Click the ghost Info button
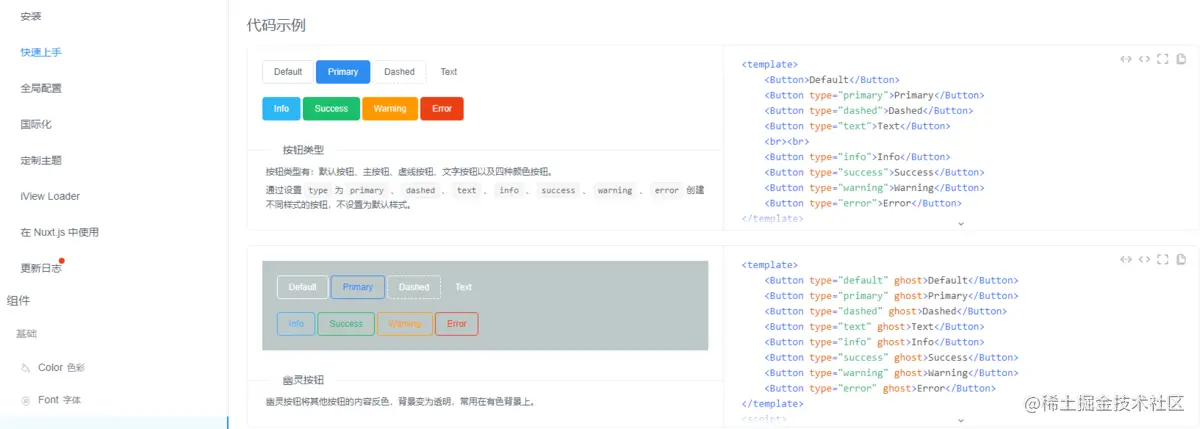Screen dimensions: 1200x429 296,324
